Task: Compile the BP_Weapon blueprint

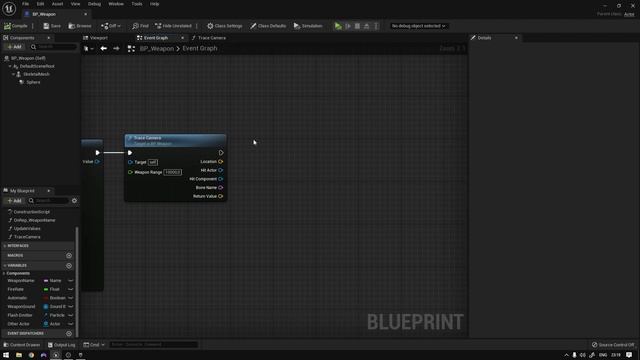Action: point(16,26)
